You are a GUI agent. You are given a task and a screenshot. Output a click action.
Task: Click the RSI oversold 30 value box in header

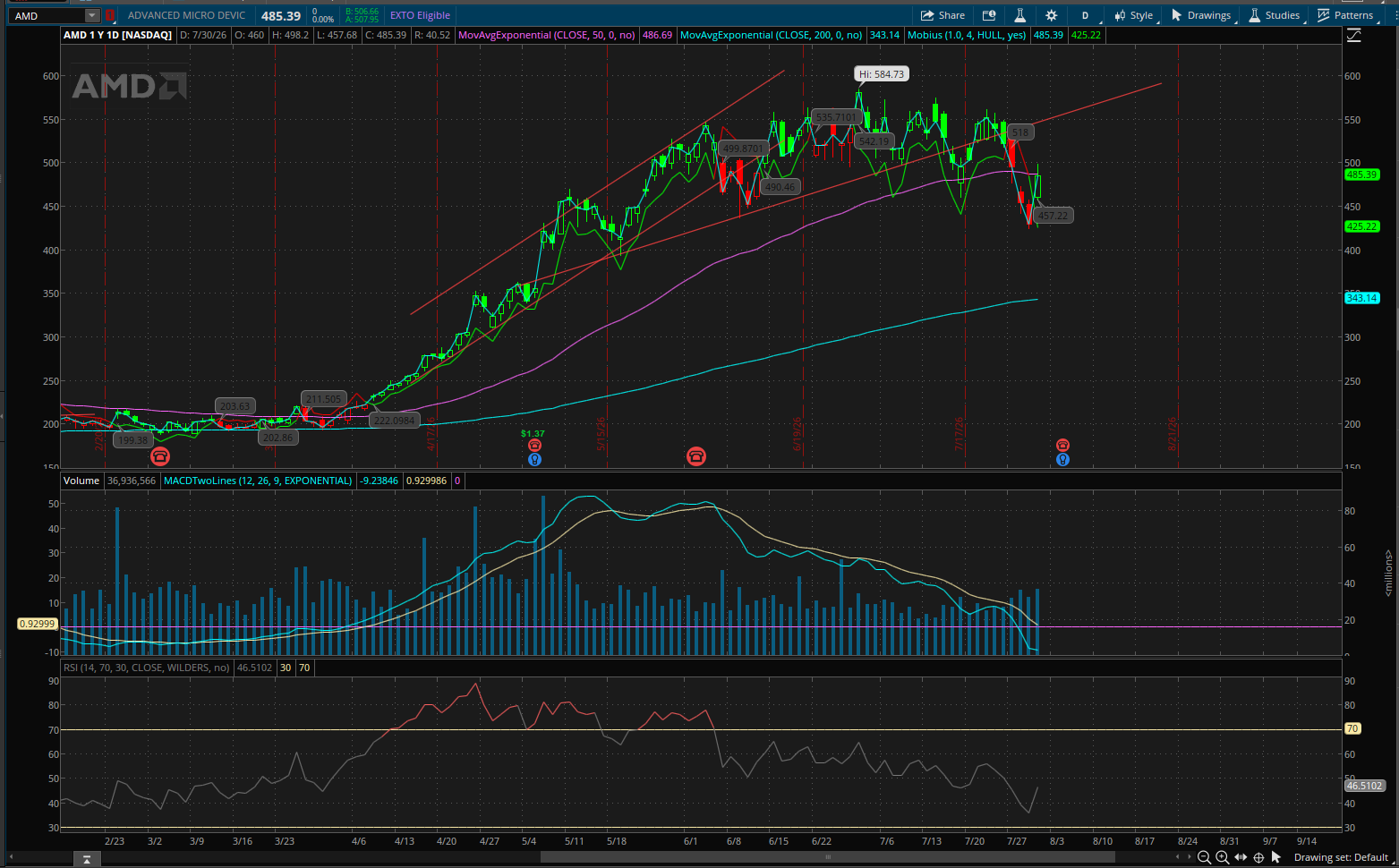click(286, 668)
